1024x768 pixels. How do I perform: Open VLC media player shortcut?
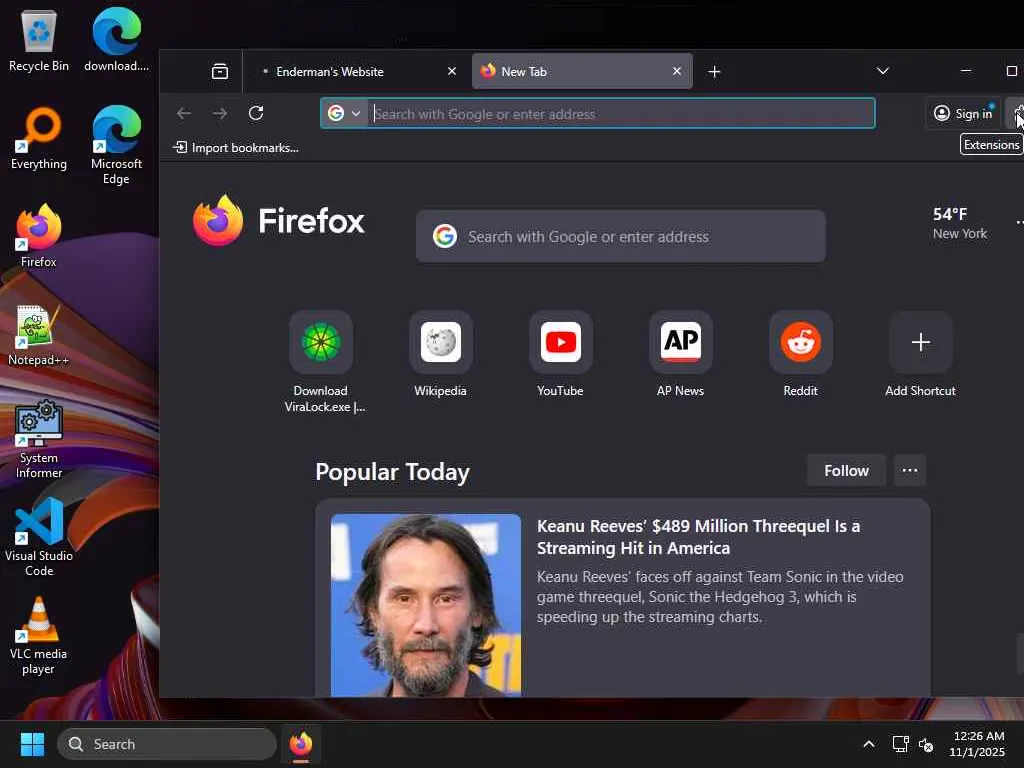pyautogui.click(x=39, y=635)
